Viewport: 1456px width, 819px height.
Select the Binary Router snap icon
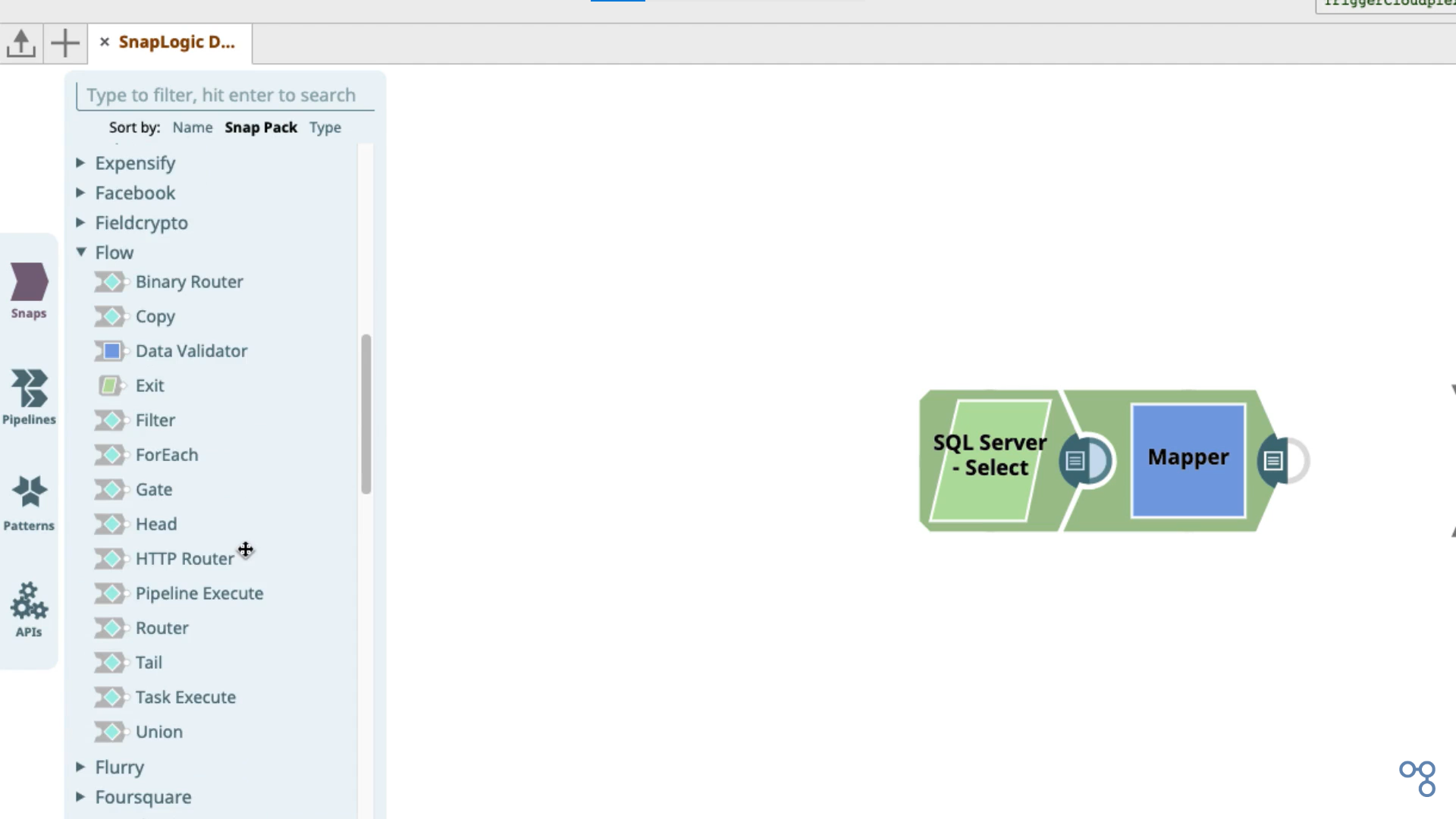click(111, 282)
